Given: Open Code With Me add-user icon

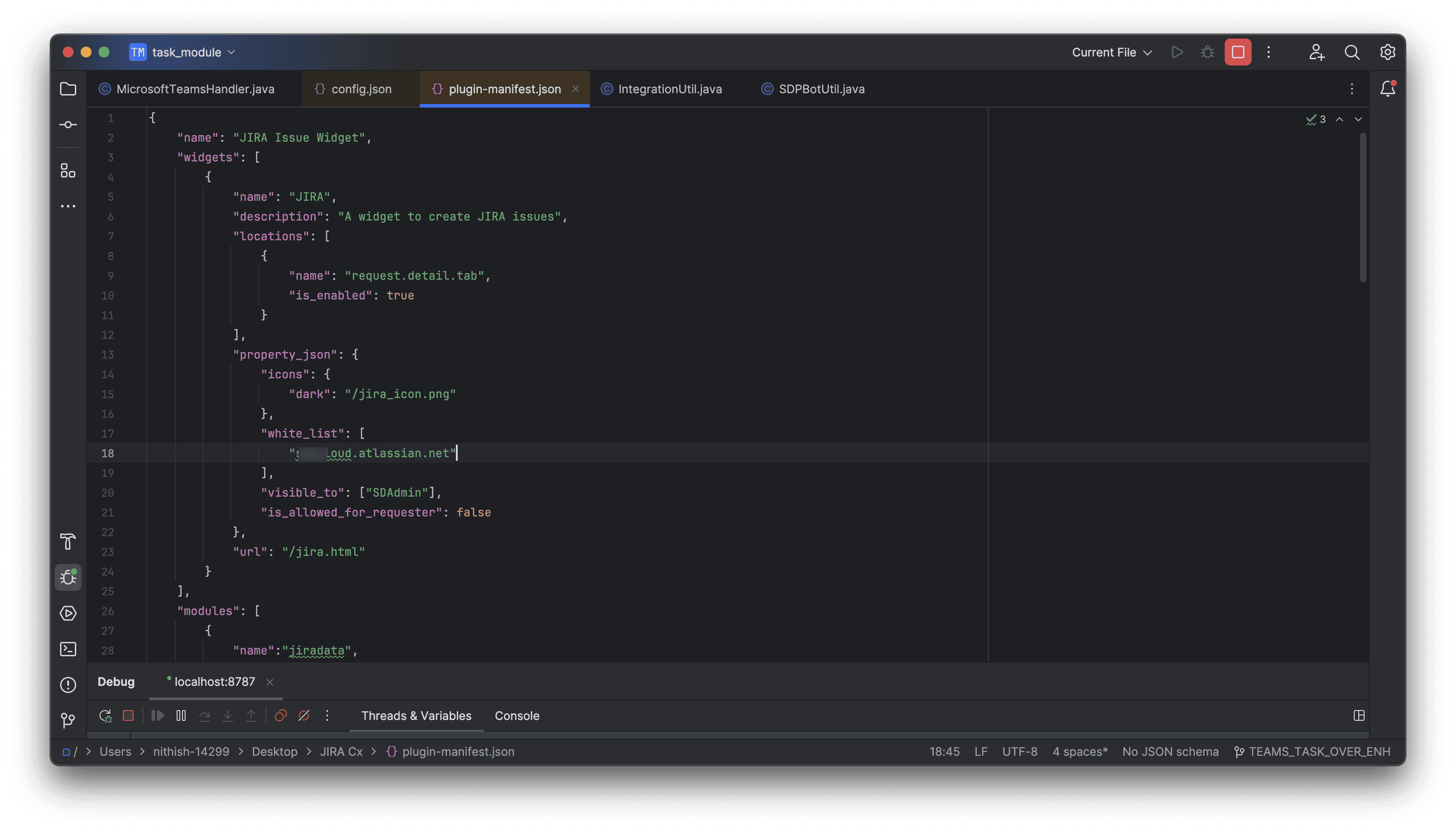Looking at the screenshot, I should (1317, 52).
